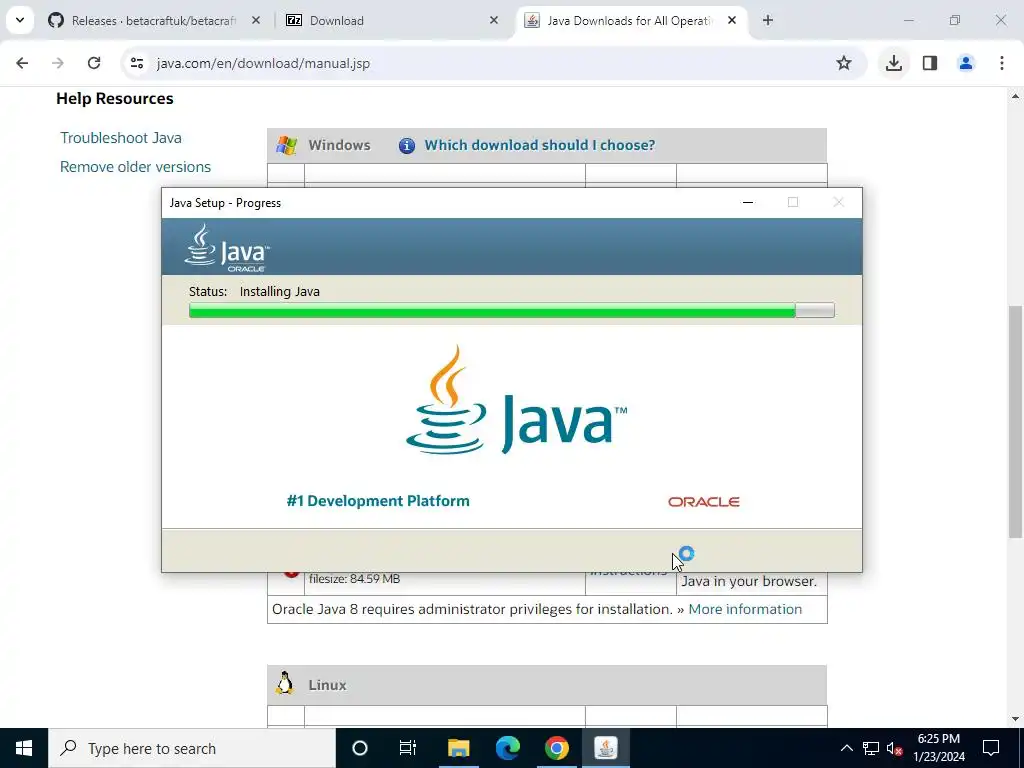Viewport: 1024px width, 768px height.
Task: Click the Windows logo in table header
Action: point(286,145)
